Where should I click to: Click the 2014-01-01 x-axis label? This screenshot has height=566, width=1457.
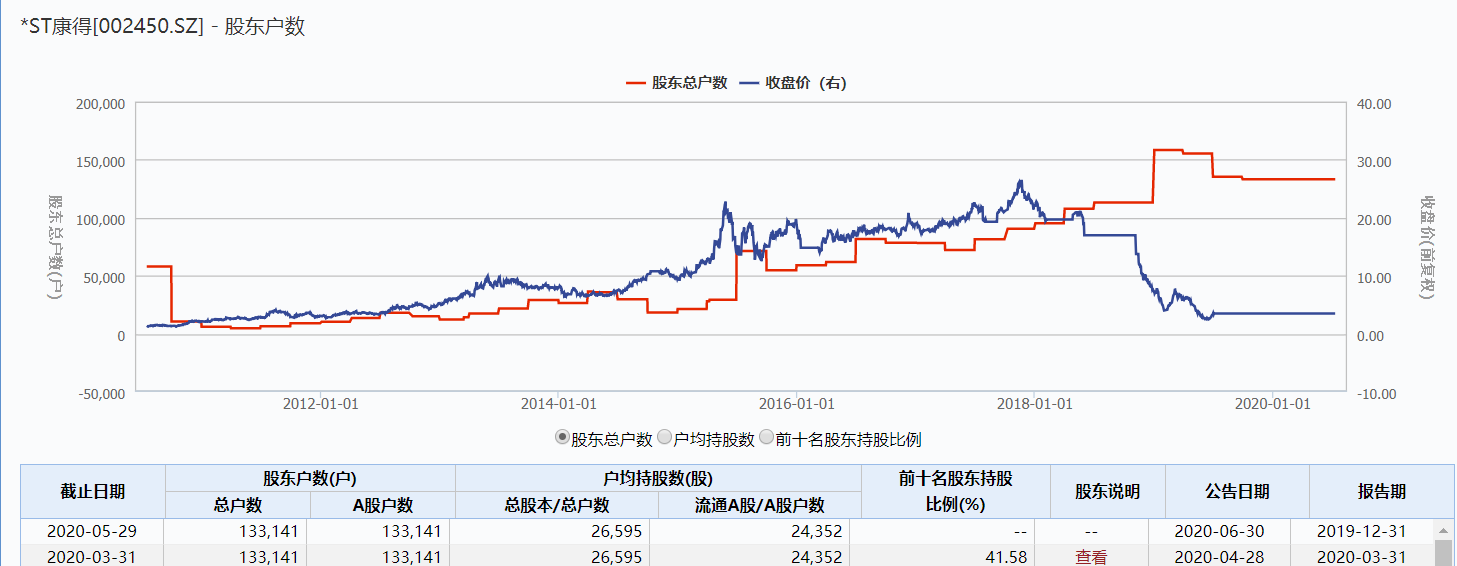pos(558,403)
